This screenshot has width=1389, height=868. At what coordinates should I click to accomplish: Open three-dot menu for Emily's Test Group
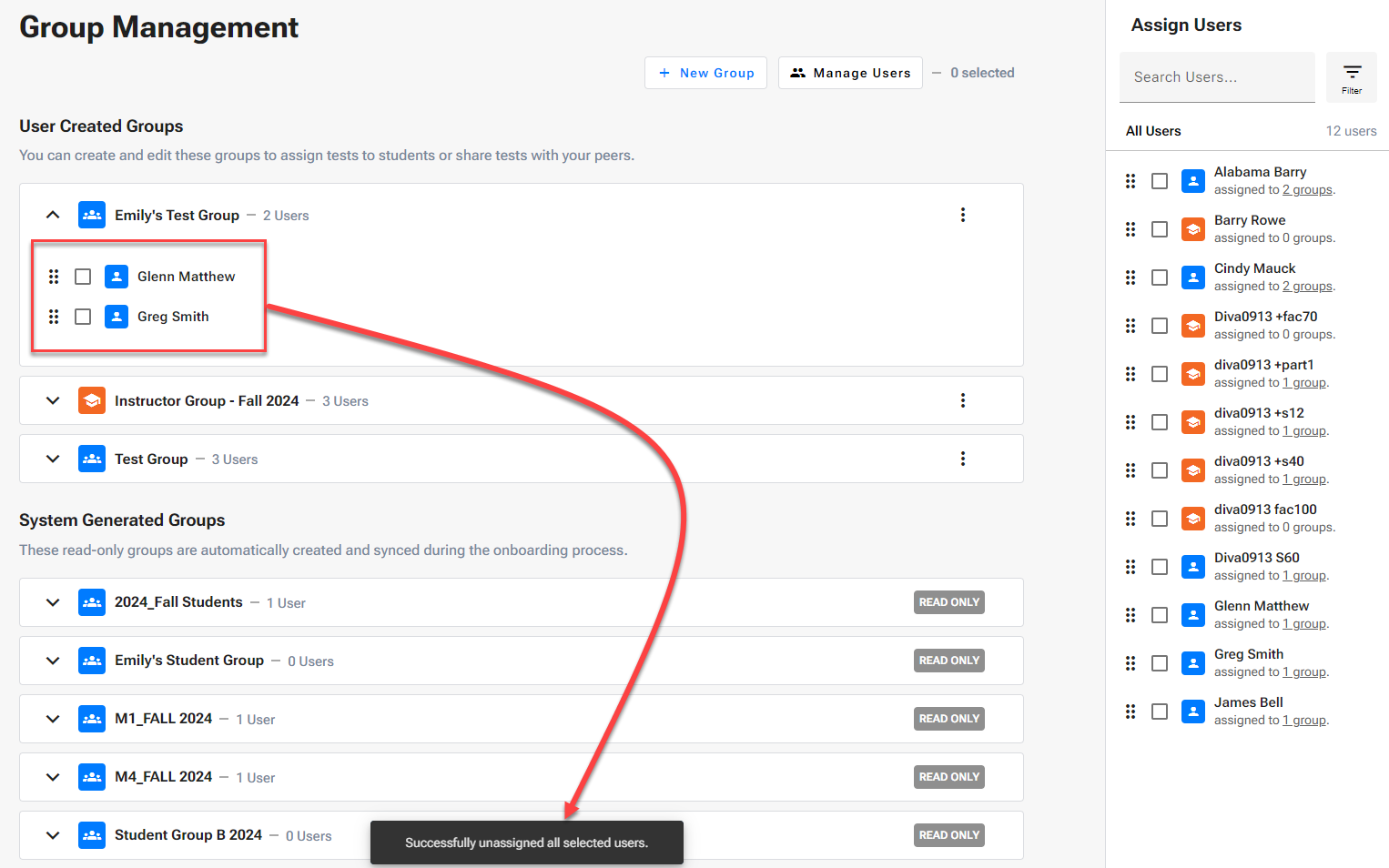[962, 216]
